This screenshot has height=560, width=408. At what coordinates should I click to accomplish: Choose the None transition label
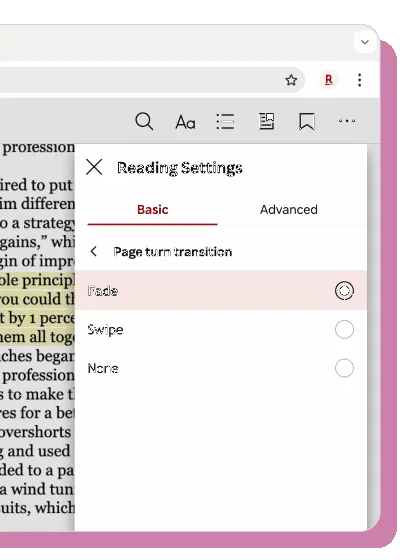click(x=103, y=368)
